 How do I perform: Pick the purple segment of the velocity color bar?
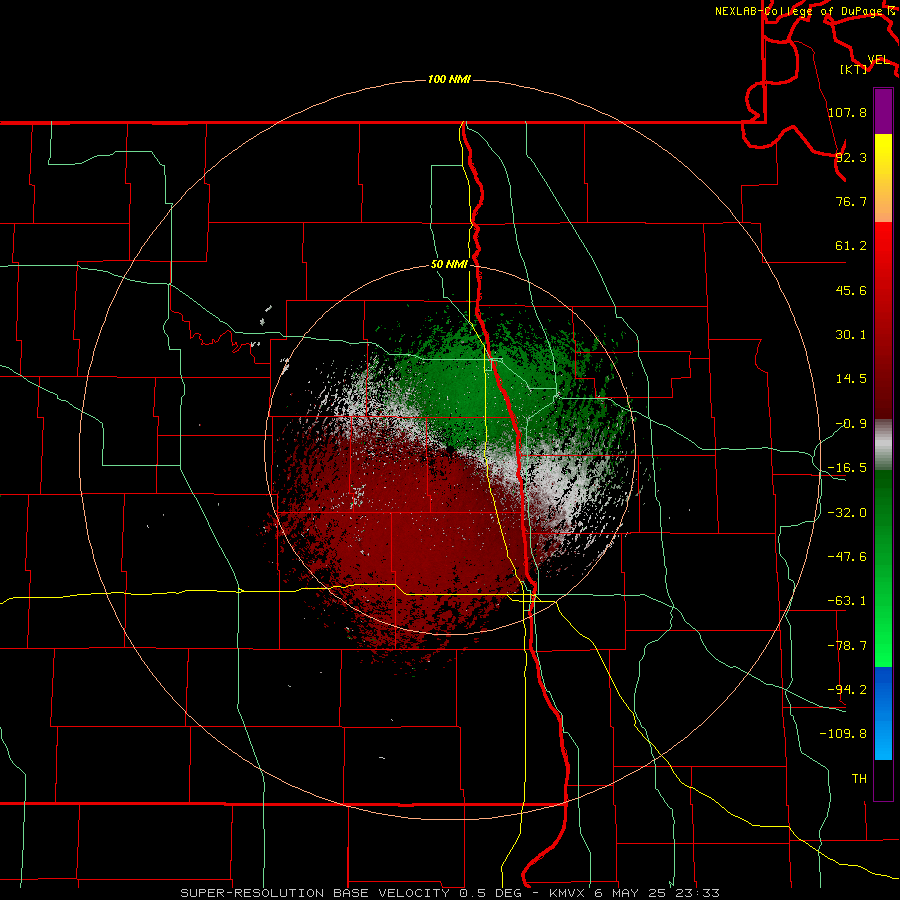coord(883,111)
